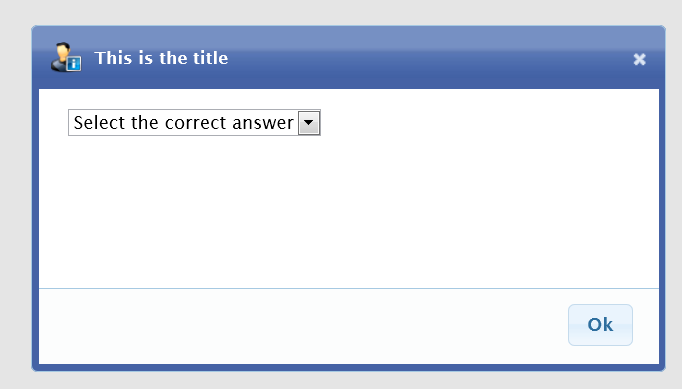Focus the answer selection field
This screenshot has height=389, width=682.
(194, 123)
